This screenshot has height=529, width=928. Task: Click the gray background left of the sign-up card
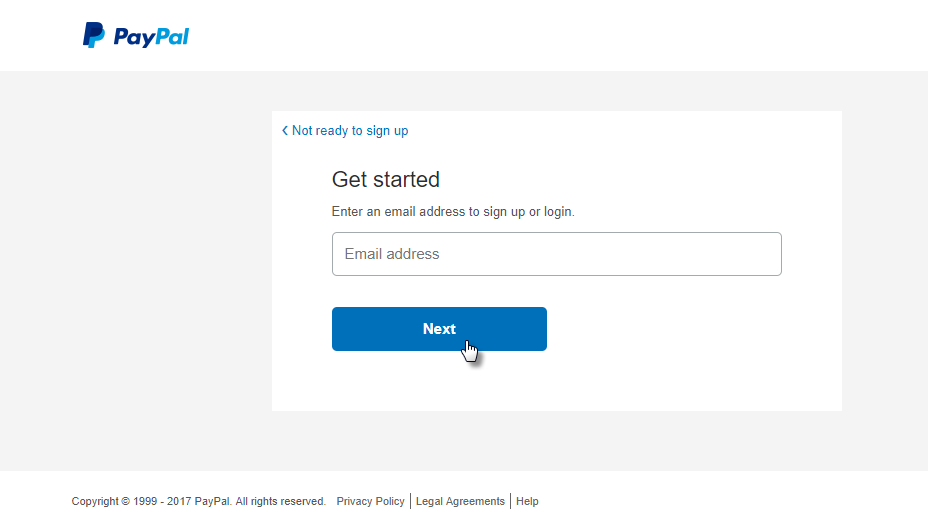tap(135, 270)
